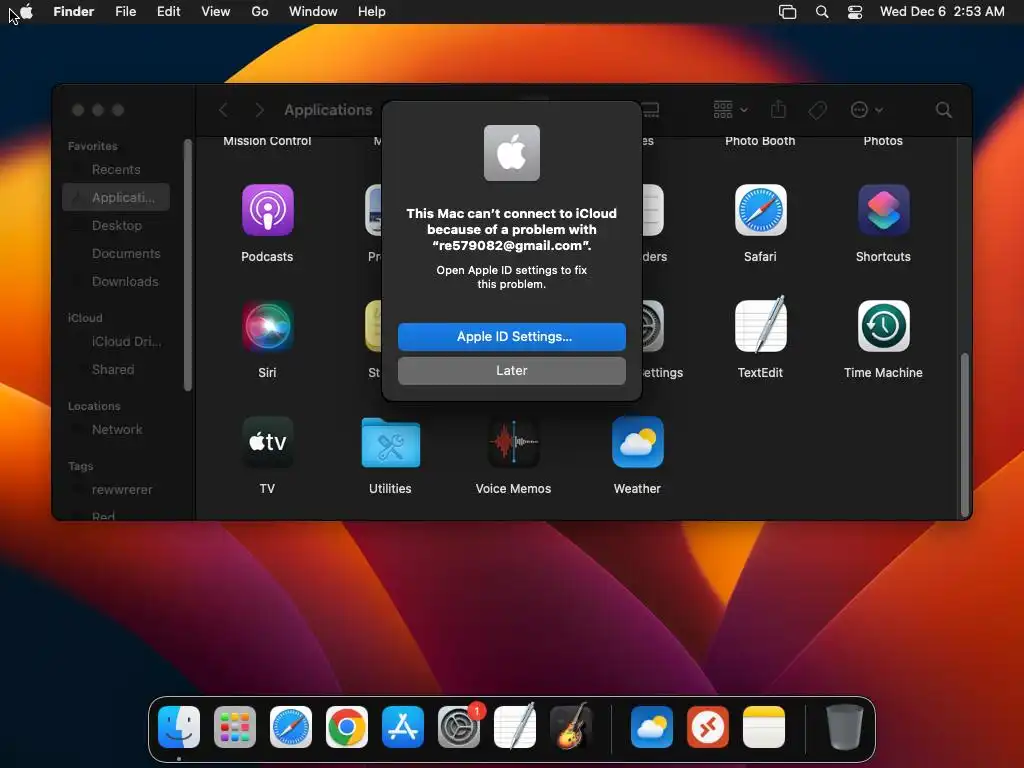
Task: Open the Siri app icon
Action: (x=267, y=326)
